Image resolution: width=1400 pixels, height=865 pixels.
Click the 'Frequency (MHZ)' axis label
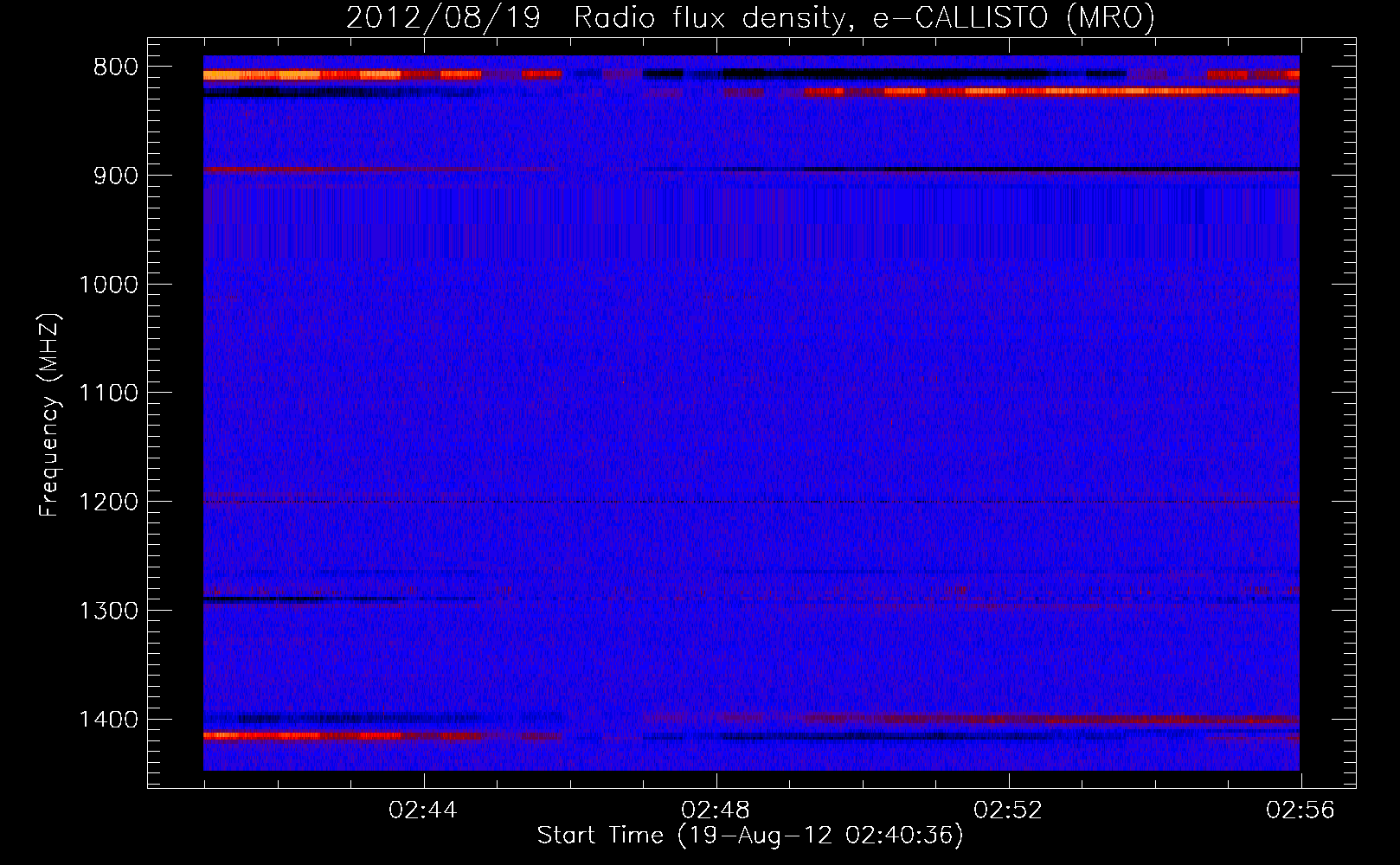pyautogui.click(x=49, y=415)
